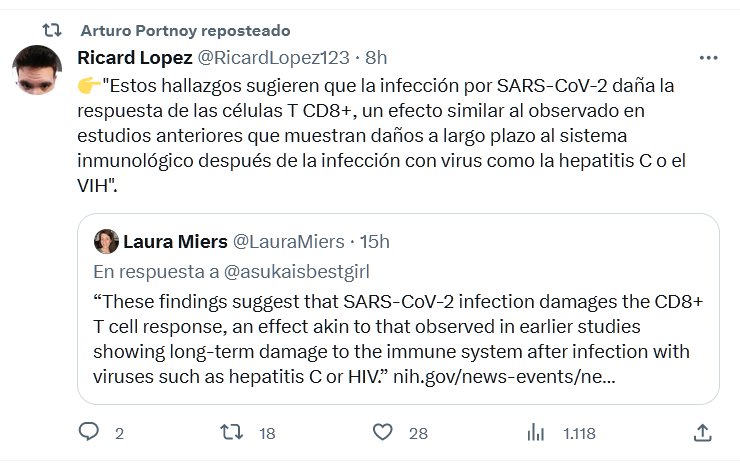Click the reply speech bubble icon
This screenshot has width=740, height=468.
[x=89, y=432]
